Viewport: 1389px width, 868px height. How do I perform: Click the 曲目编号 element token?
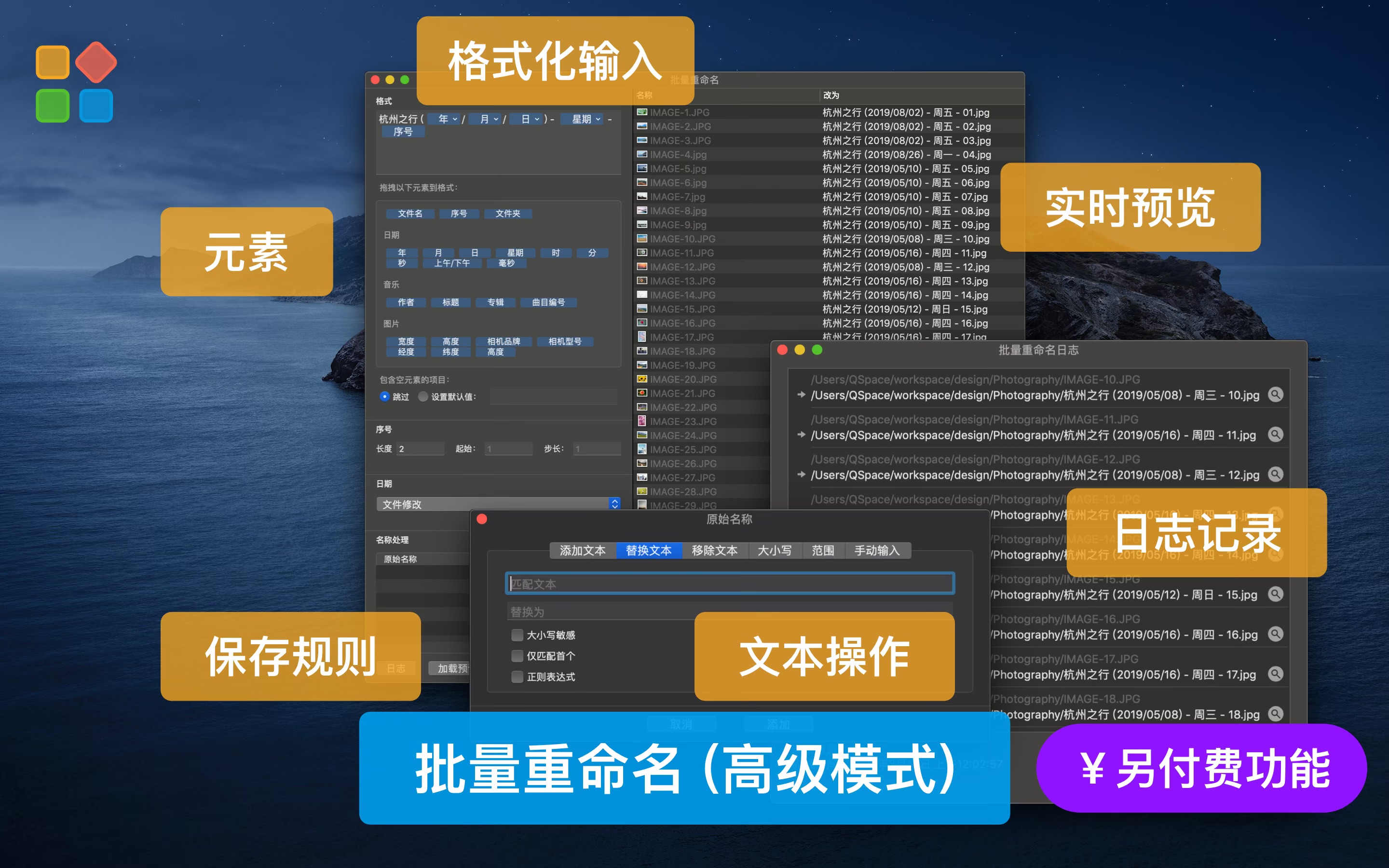548,302
